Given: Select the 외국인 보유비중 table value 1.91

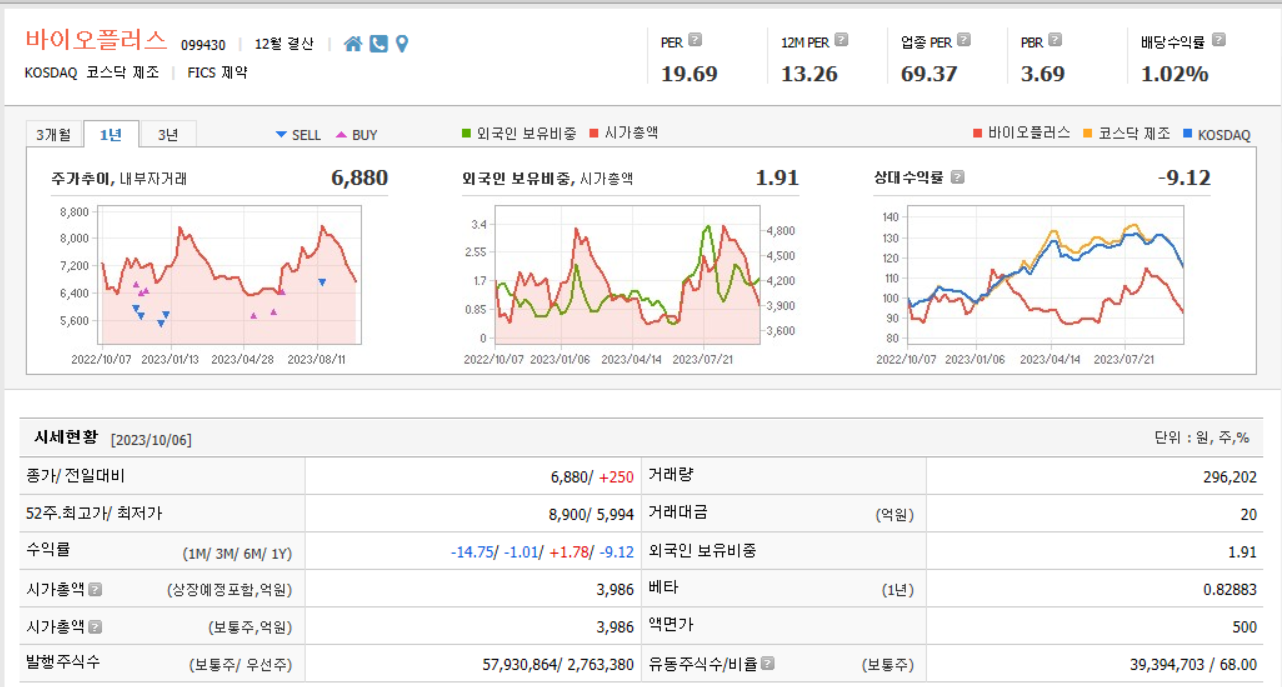Looking at the screenshot, I should pos(1243,552).
